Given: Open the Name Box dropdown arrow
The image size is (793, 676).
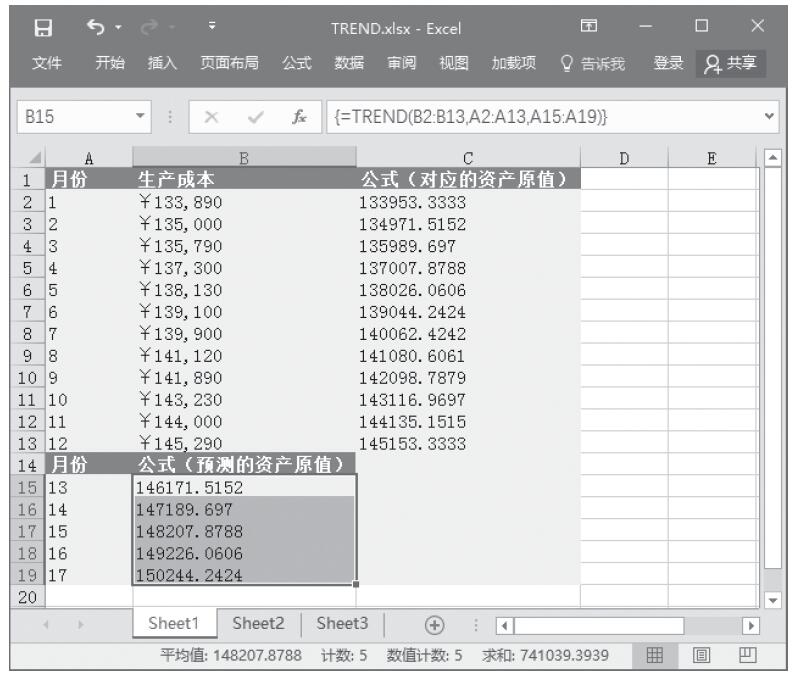Looking at the screenshot, I should point(141,116).
